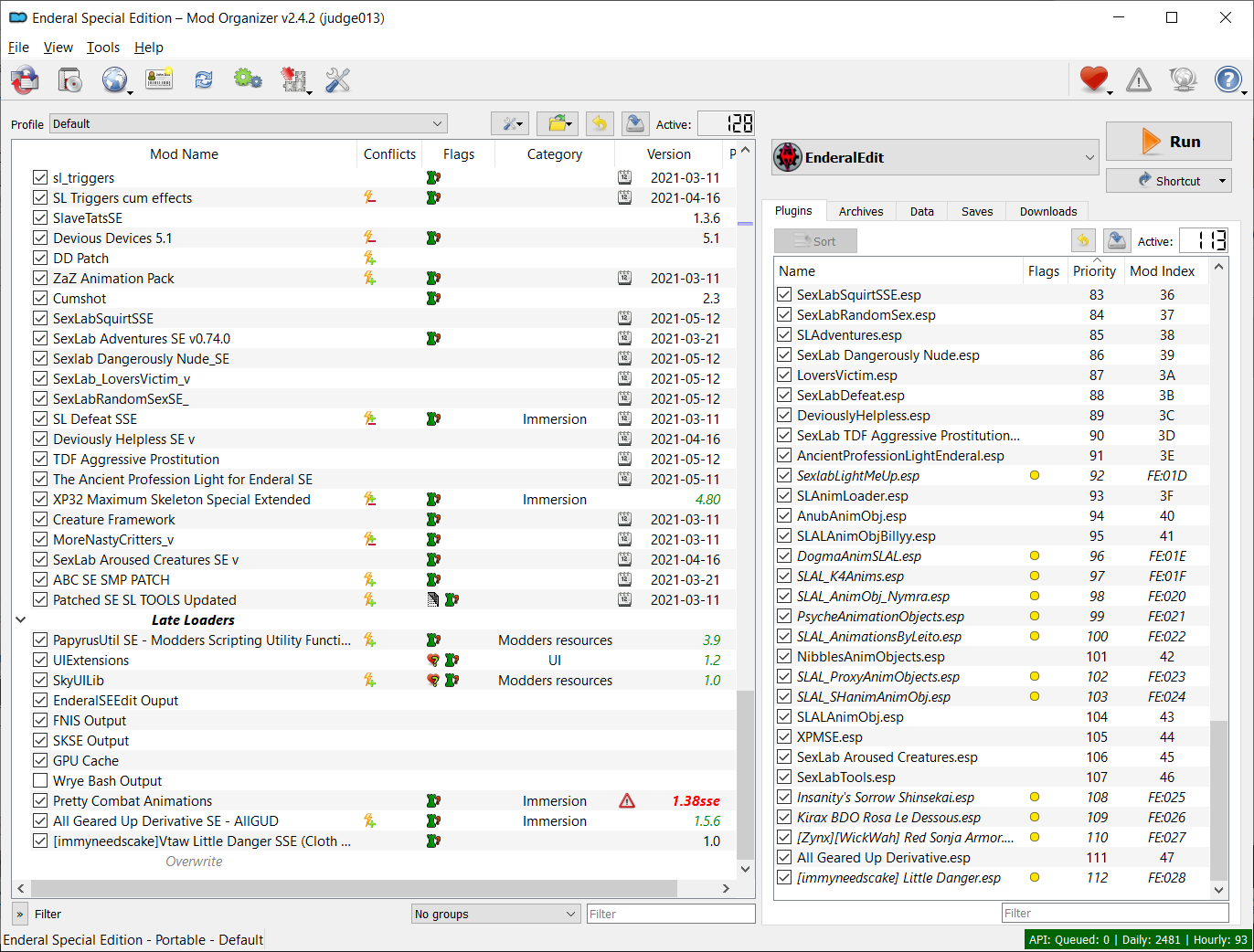This screenshot has width=1254, height=952.
Task: Expand the filter panel with » button
Action: coord(20,914)
